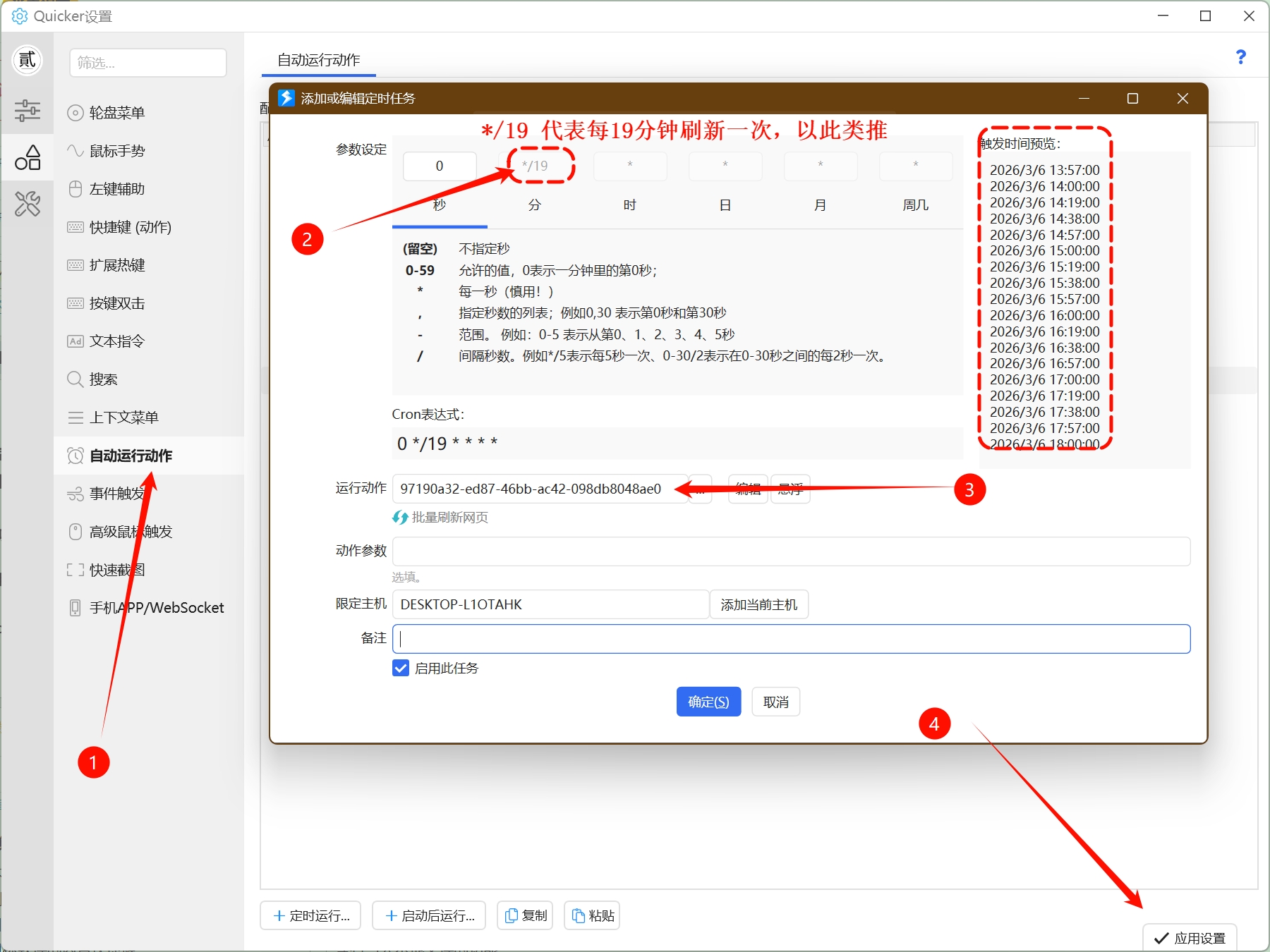Image resolution: width=1270 pixels, height=952 pixels.
Task: Open 鼠标手势 settings page
Action: (116, 151)
